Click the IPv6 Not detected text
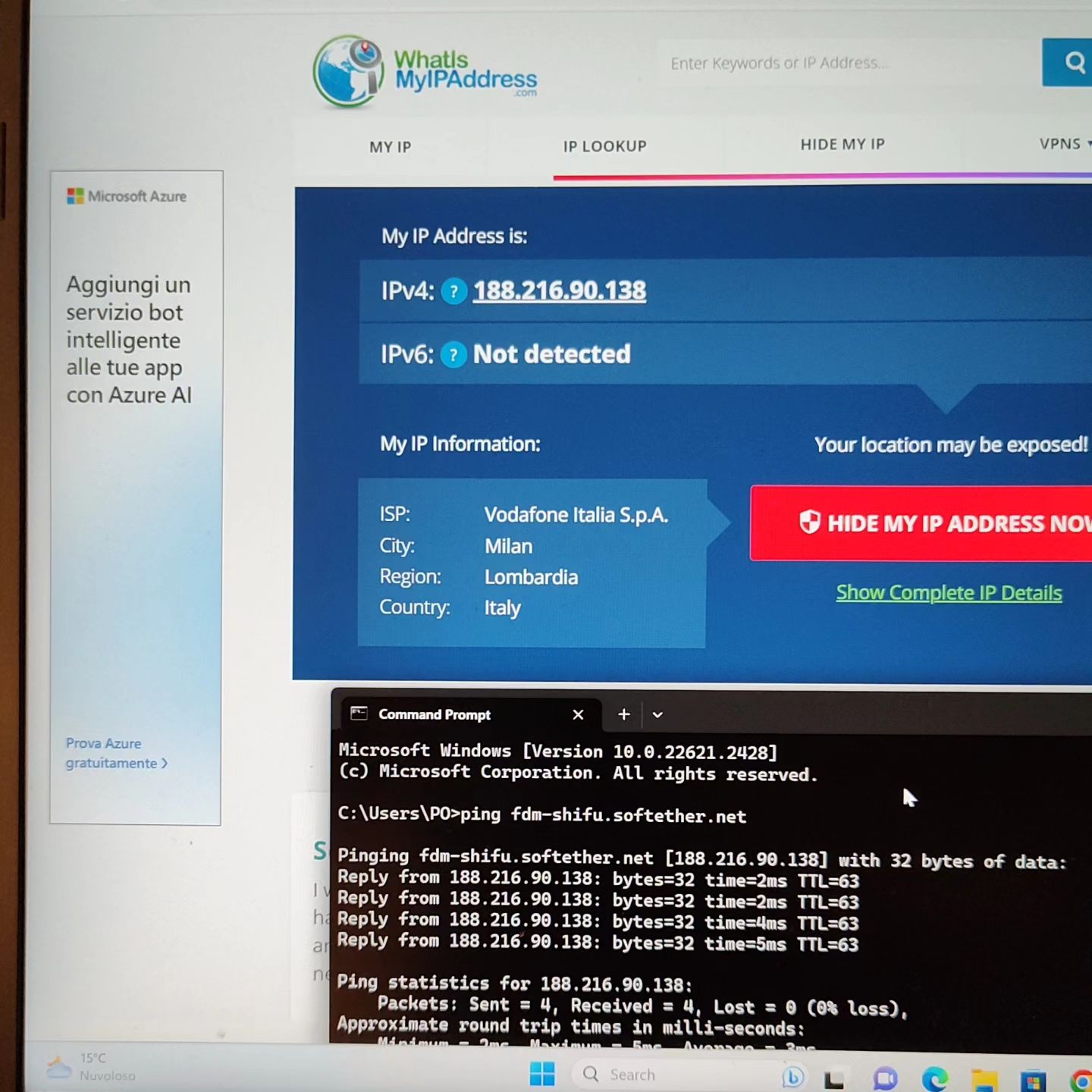 click(551, 354)
